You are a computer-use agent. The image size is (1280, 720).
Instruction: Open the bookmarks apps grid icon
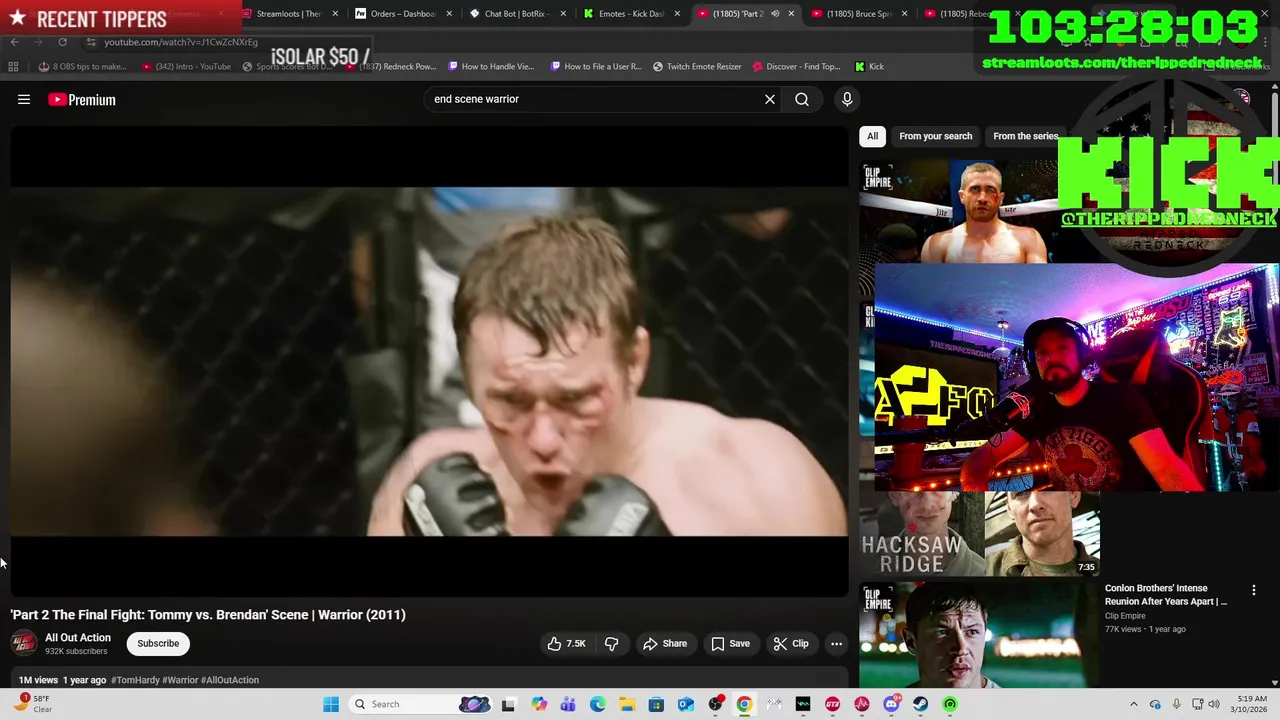point(13,67)
